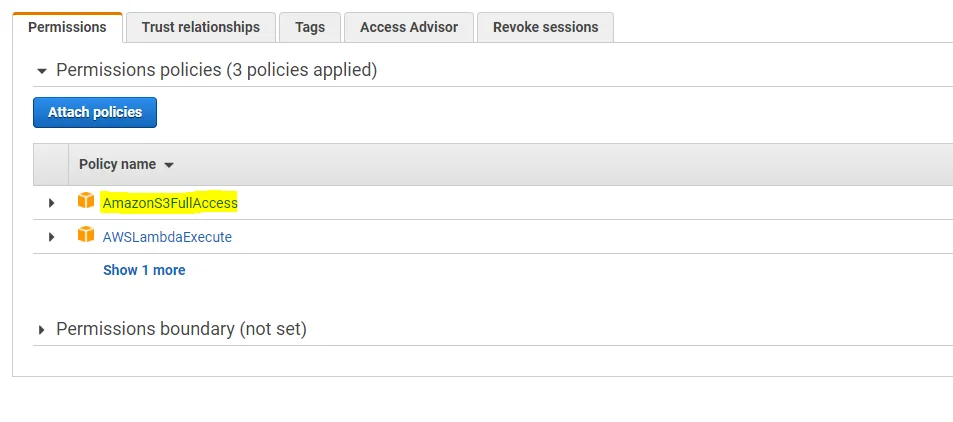Open the AWSLambdaExecute policy link
The width and height of the screenshot is (953, 422).
tap(167, 237)
